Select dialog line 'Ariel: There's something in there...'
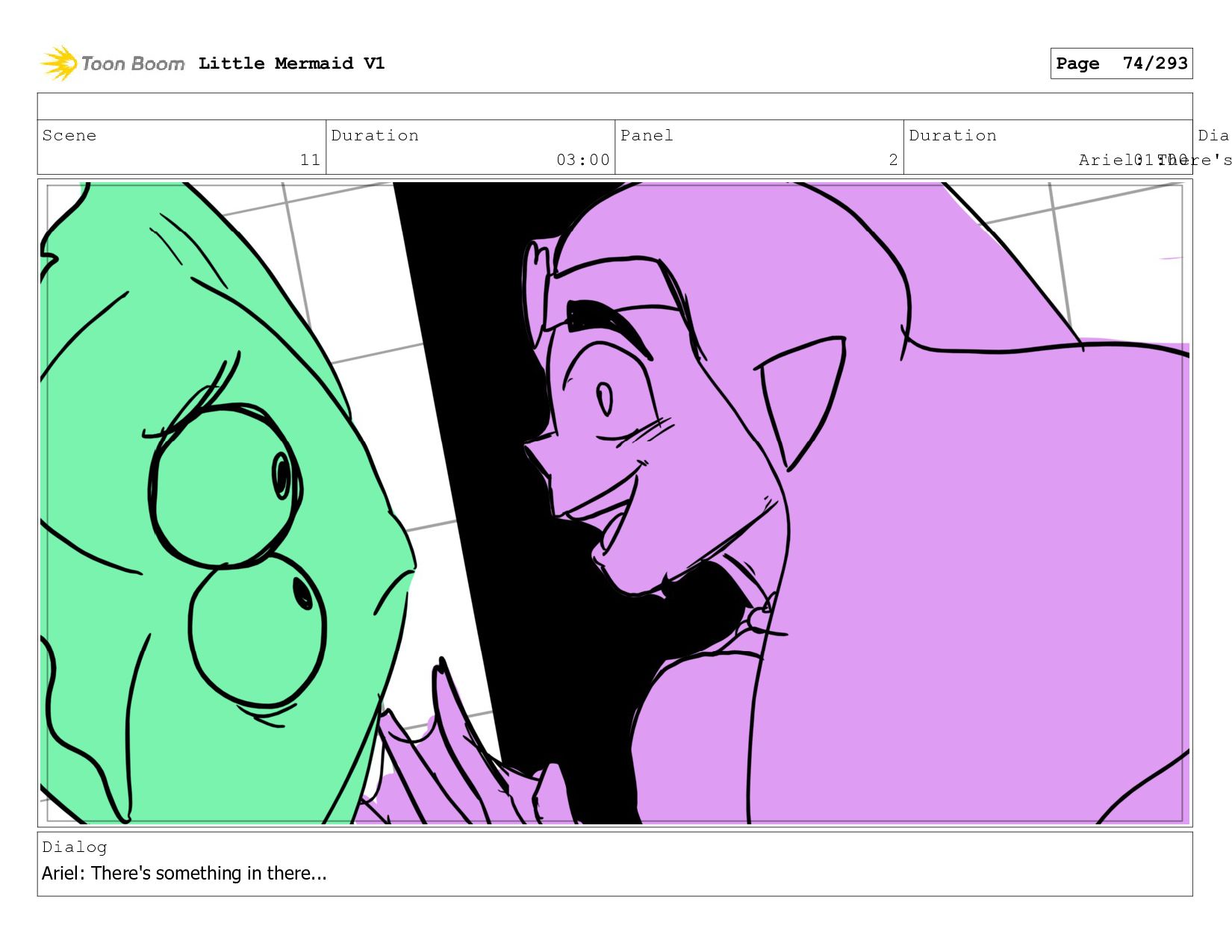 click(184, 873)
